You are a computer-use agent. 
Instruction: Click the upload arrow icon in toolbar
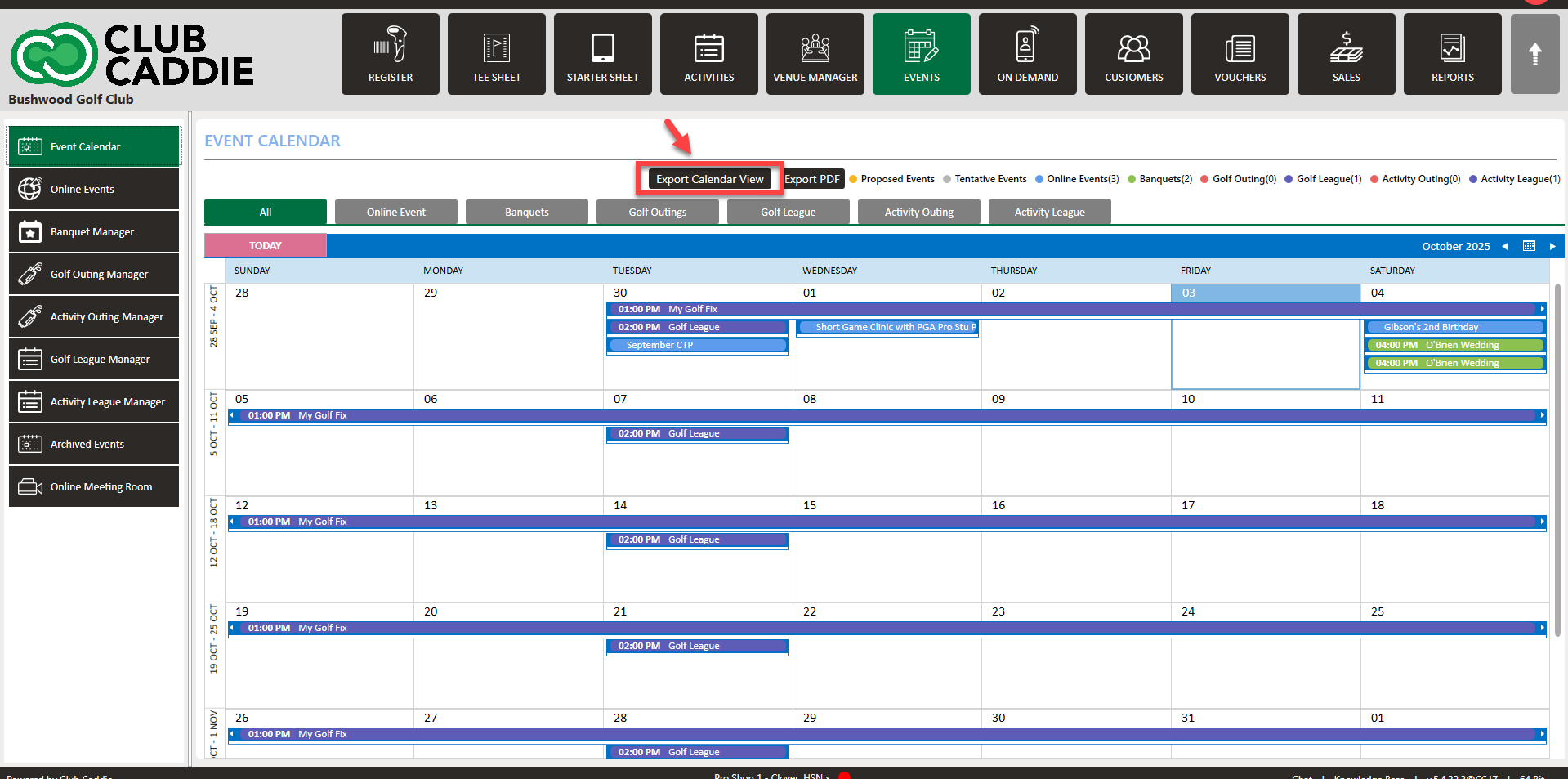coord(1534,54)
